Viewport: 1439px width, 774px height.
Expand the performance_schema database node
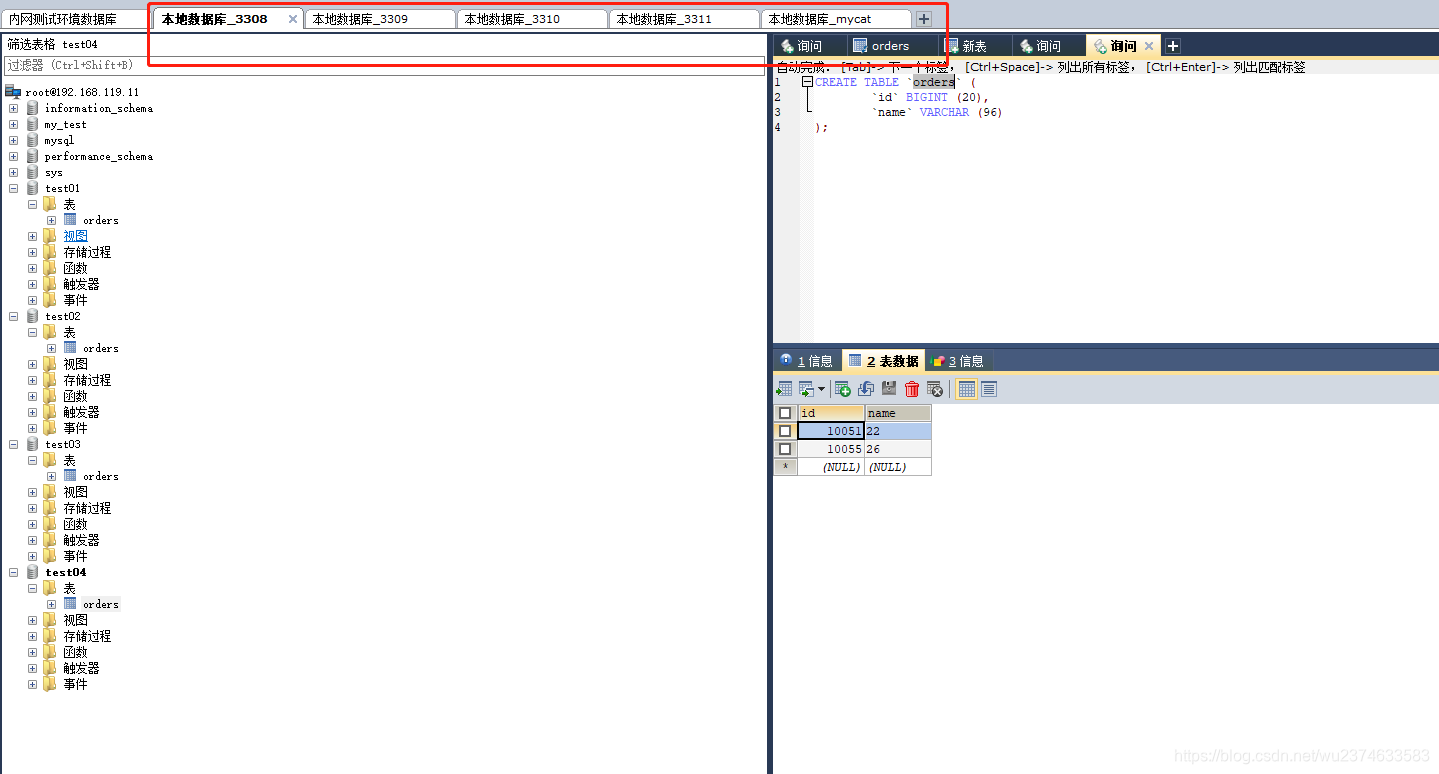13,156
